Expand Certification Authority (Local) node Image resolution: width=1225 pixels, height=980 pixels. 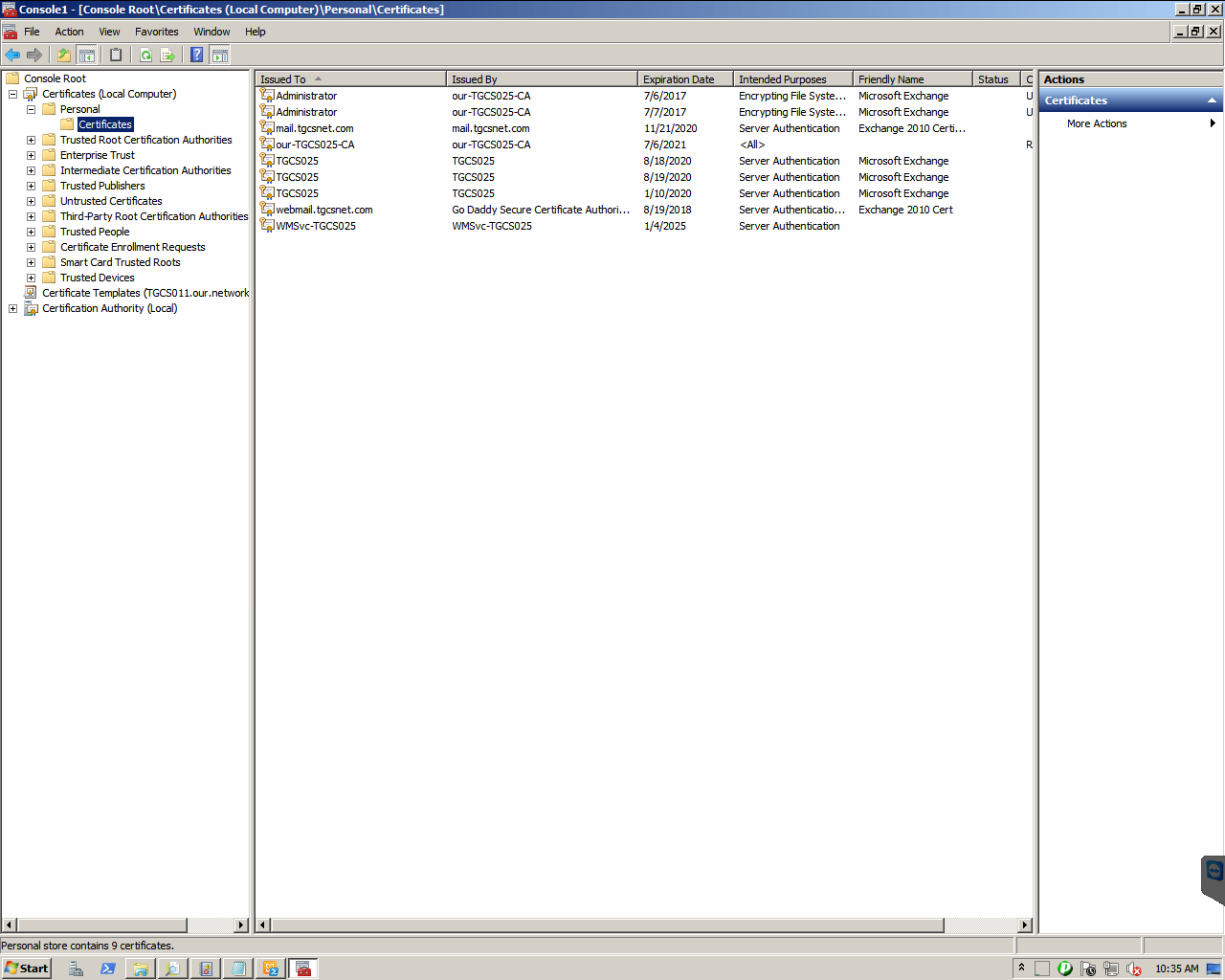[12, 308]
